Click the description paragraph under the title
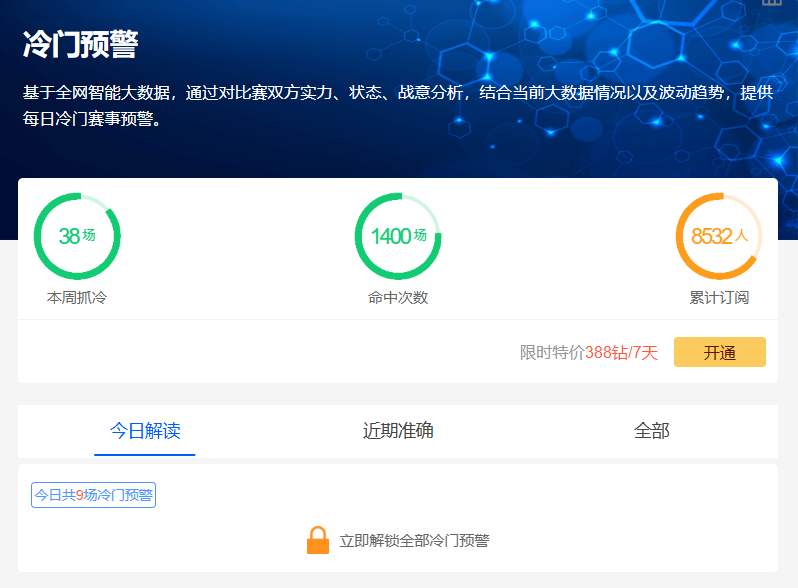 pyautogui.click(x=398, y=106)
